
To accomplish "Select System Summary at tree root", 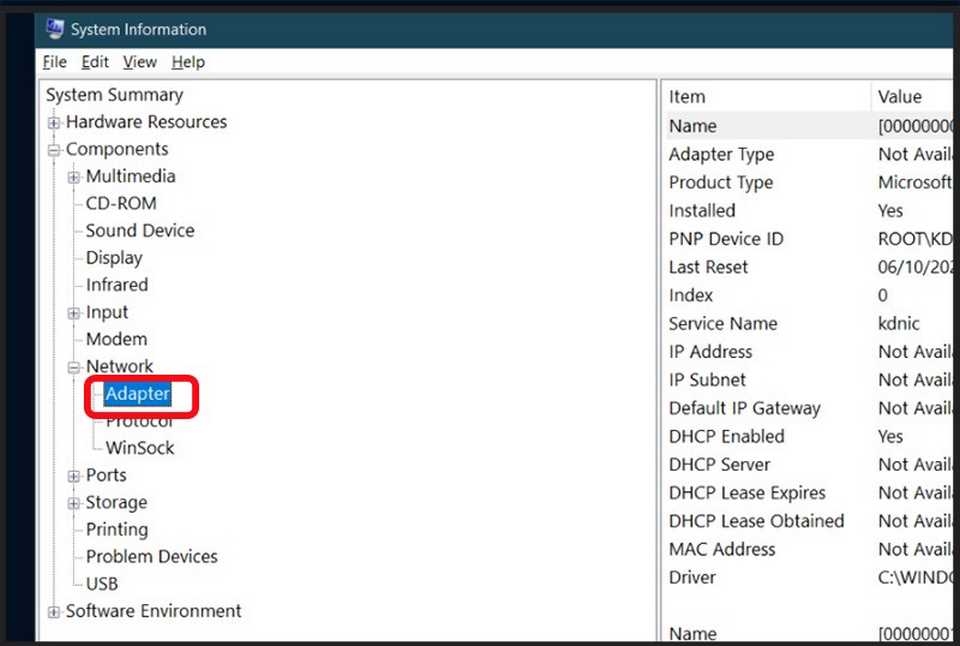I will pyautogui.click(x=114, y=95).
